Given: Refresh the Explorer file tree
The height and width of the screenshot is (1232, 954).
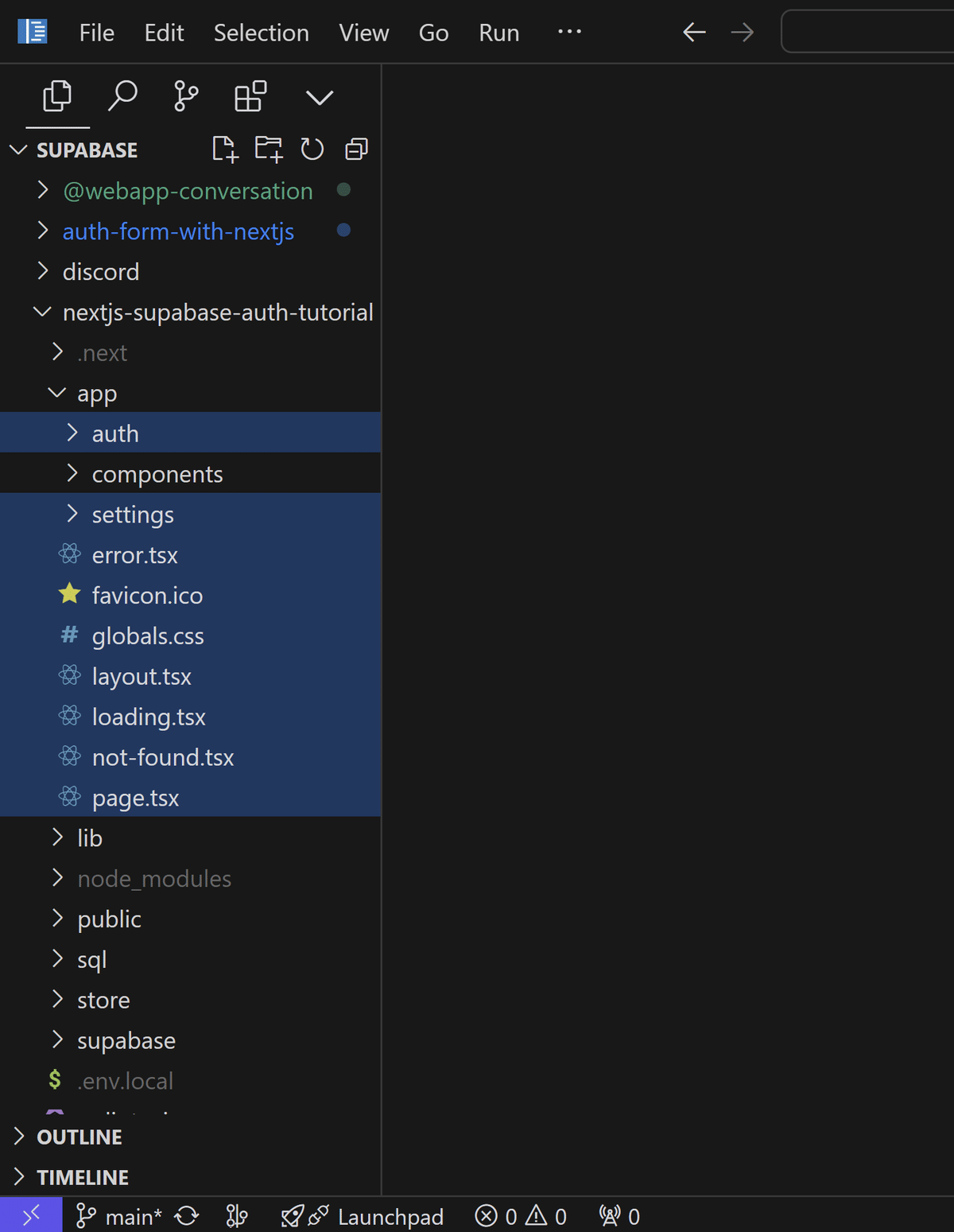Looking at the screenshot, I should click(312, 149).
